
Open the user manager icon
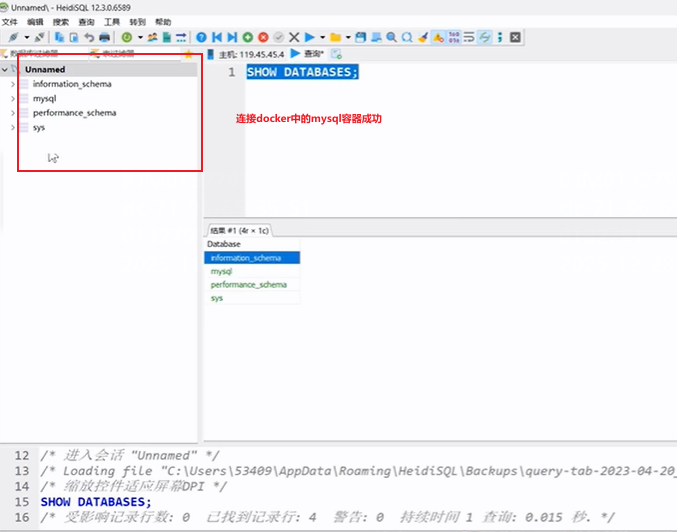pos(152,38)
